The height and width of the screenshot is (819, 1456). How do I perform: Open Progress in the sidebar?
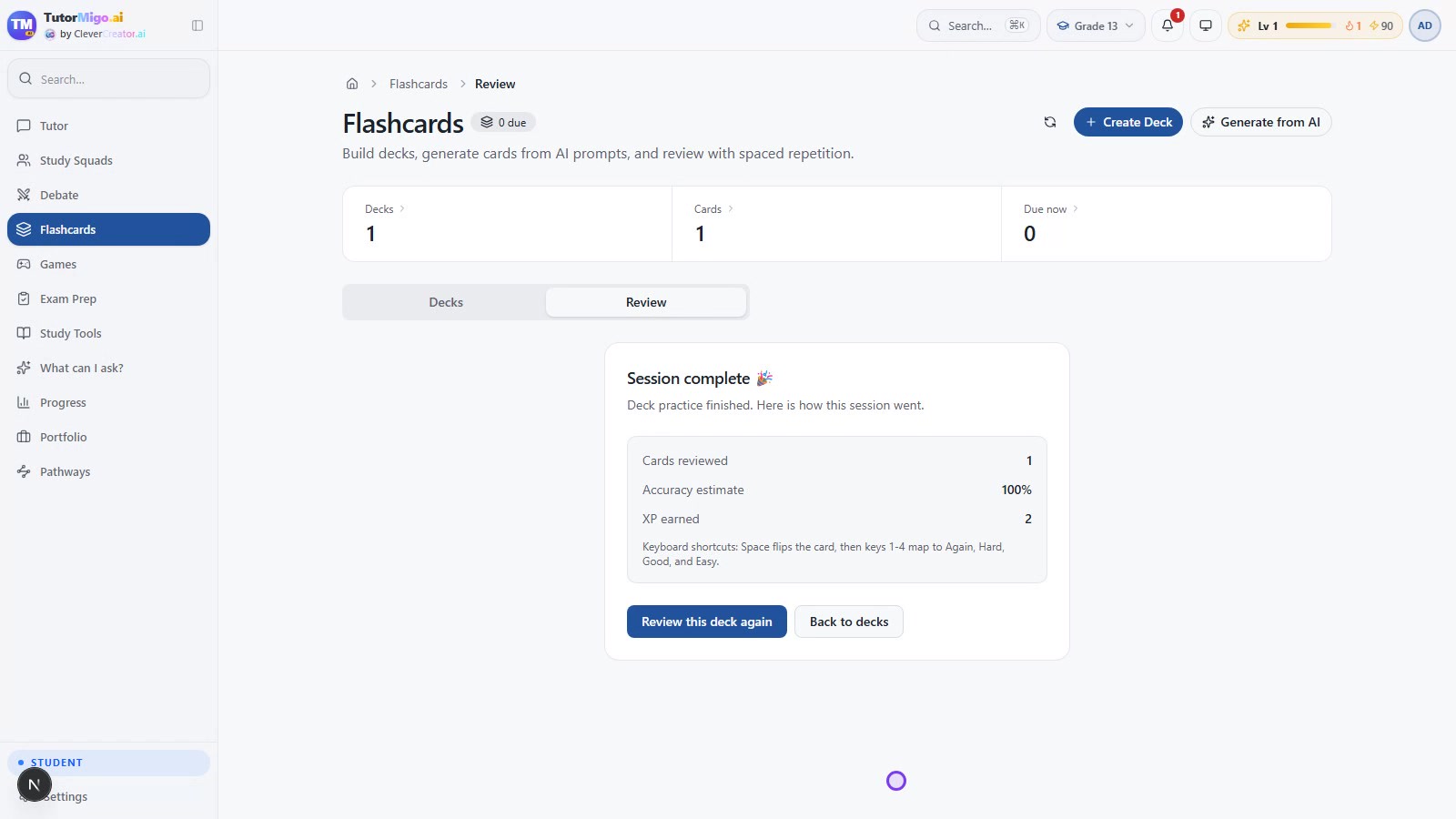(108, 402)
